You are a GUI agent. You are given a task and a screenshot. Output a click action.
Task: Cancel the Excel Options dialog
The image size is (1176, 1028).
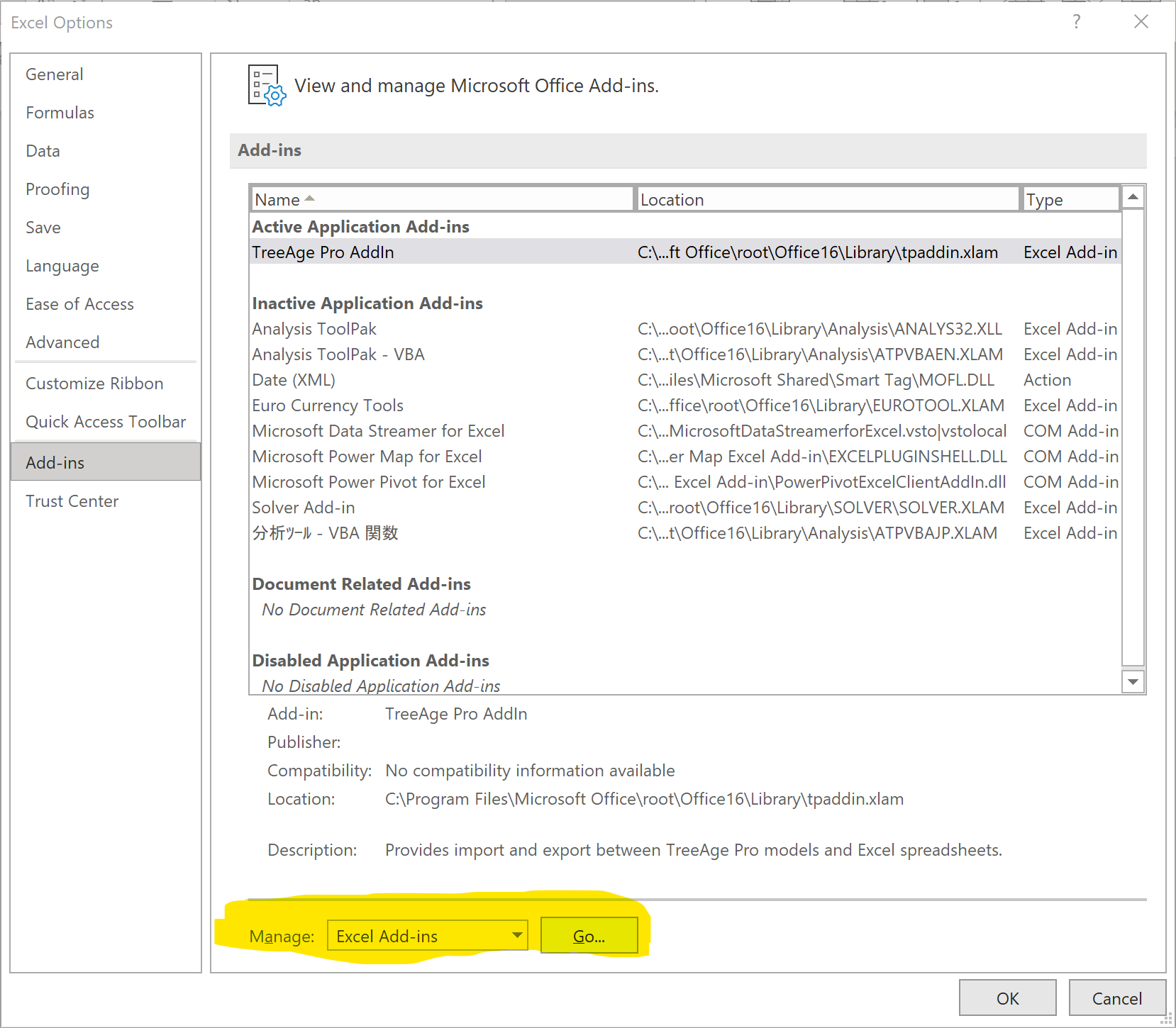(1116, 998)
